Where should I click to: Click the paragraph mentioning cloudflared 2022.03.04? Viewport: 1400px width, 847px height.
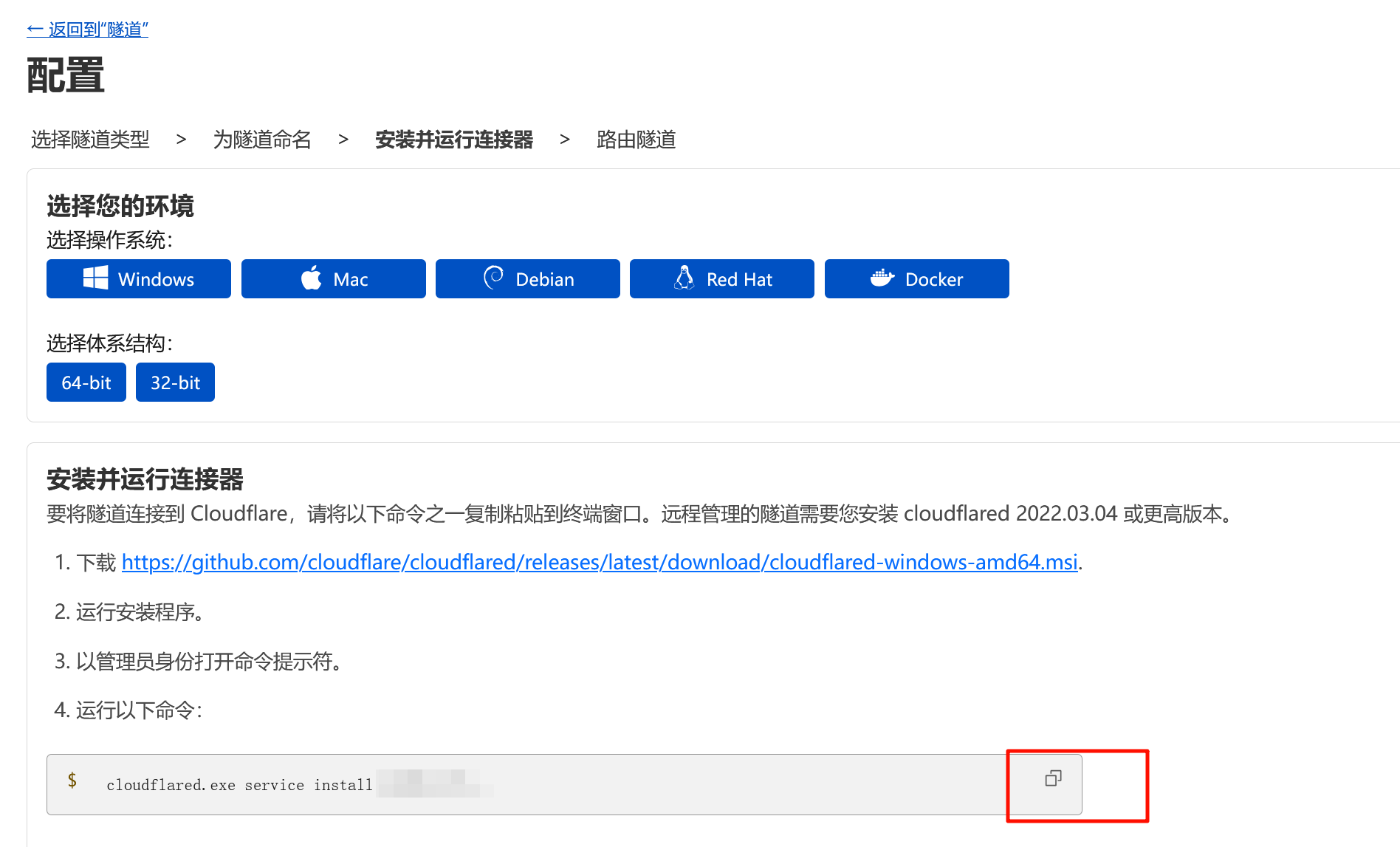(x=641, y=514)
